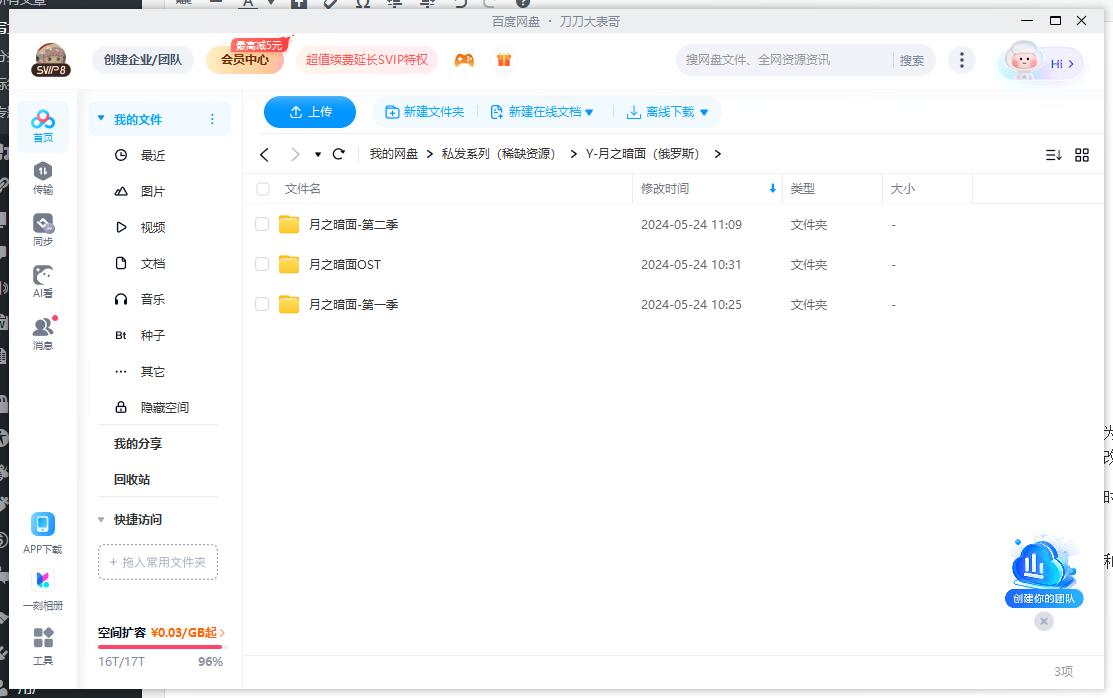Open the 传输 (Transfer) panel
Screen dimensions: 1113x698
pos(42,177)
